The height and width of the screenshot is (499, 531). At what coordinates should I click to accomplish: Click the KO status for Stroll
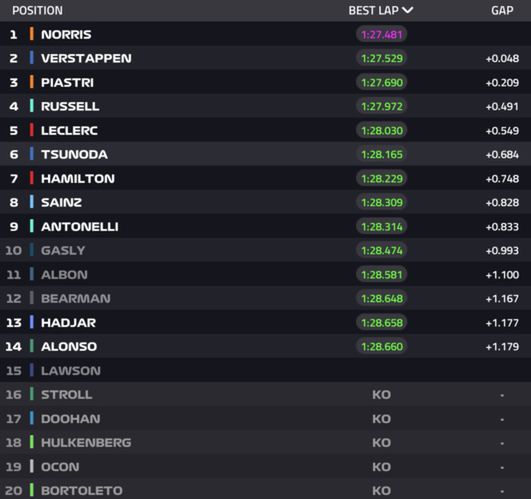click(x=382, y=395)
